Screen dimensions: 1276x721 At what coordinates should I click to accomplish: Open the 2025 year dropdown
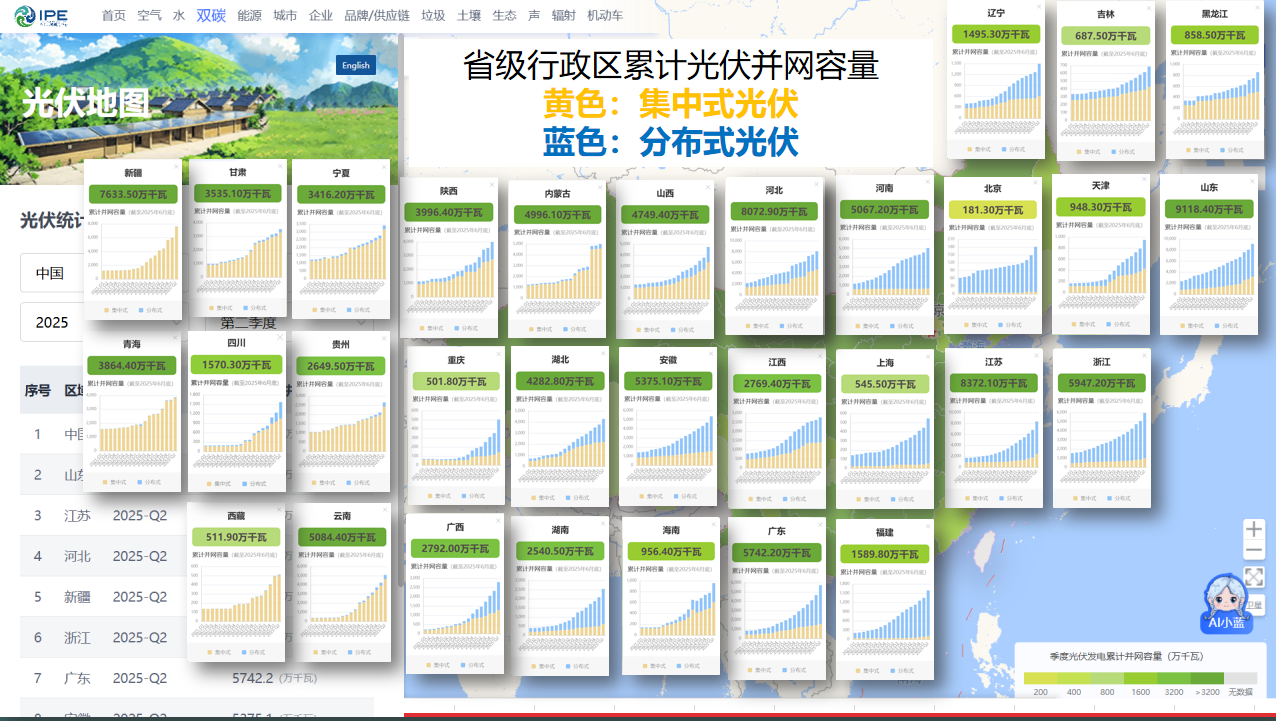(x=100, y=322)
